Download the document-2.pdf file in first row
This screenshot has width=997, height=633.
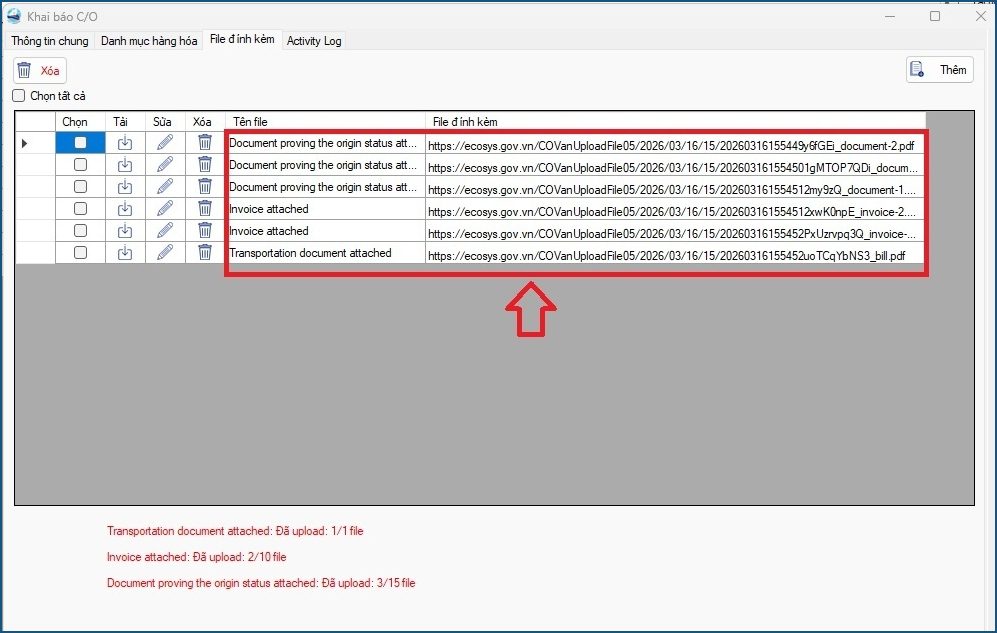click(125, 143)
